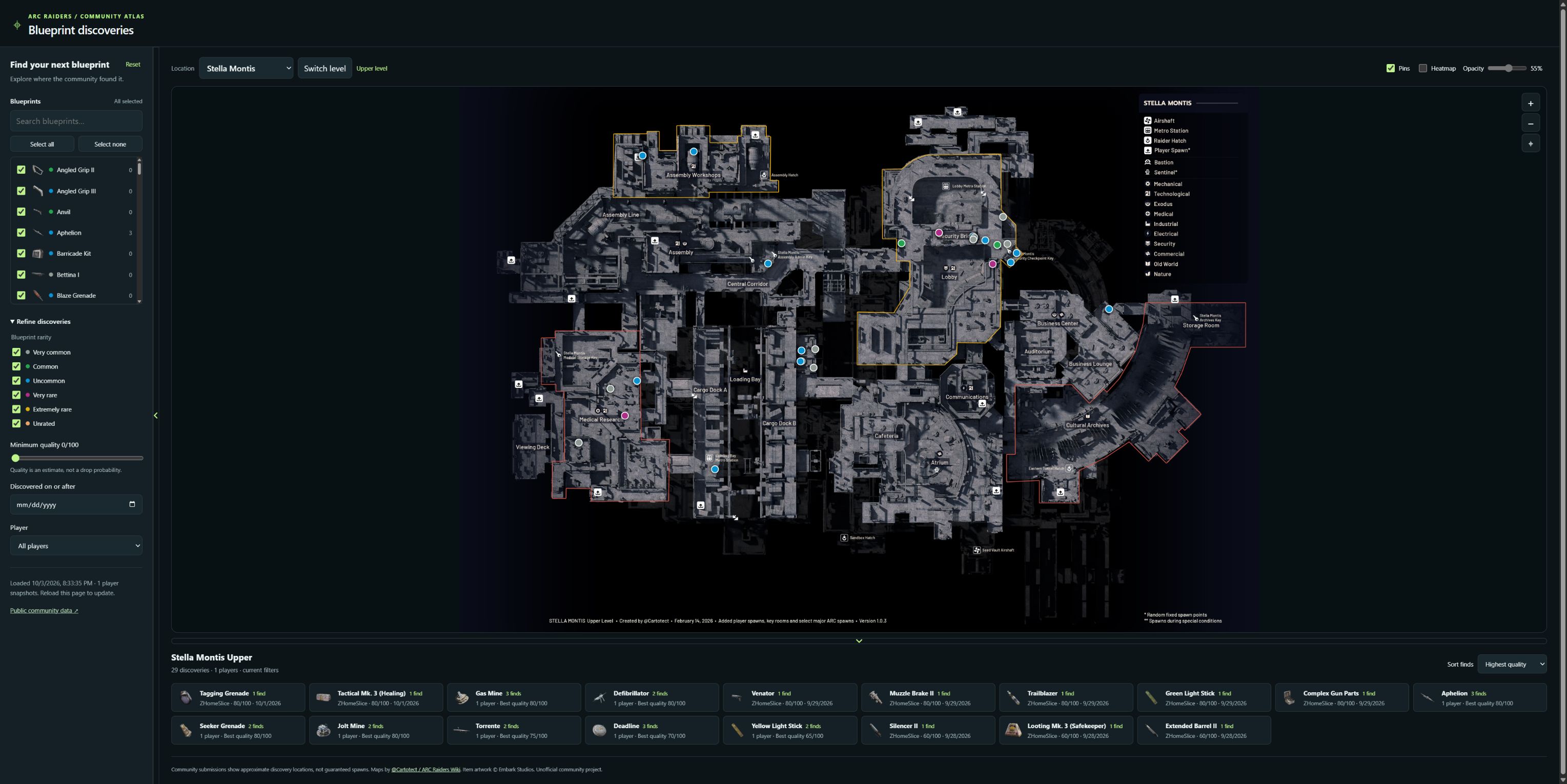The width and height of the screenshot is (1567, 784).
Task: Click the map zoom out minus button
Action: coord(1531,123)
